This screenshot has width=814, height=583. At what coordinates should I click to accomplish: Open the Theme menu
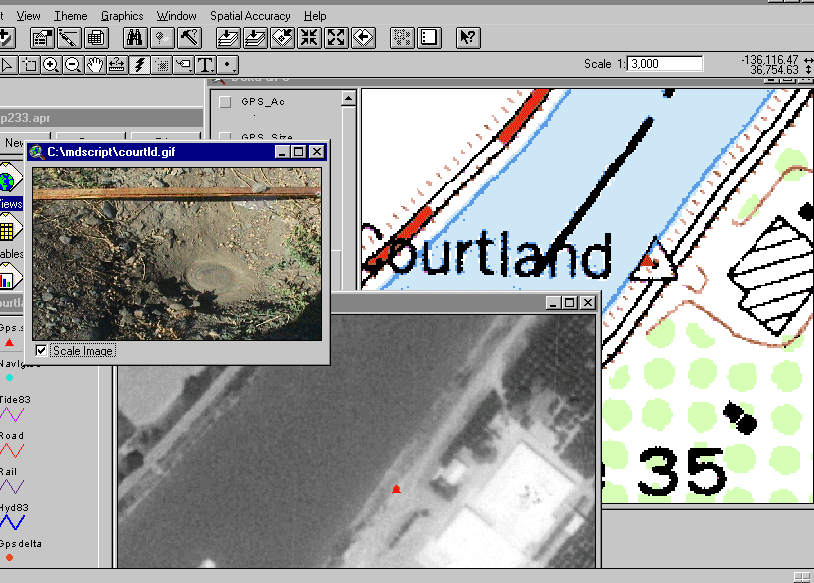pos(71,16)
